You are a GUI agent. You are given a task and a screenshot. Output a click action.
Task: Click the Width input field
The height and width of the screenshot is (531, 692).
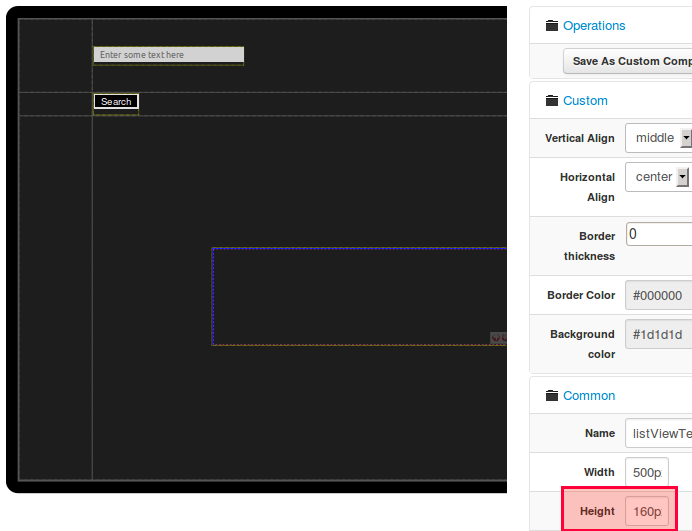(x=647, y=473)
